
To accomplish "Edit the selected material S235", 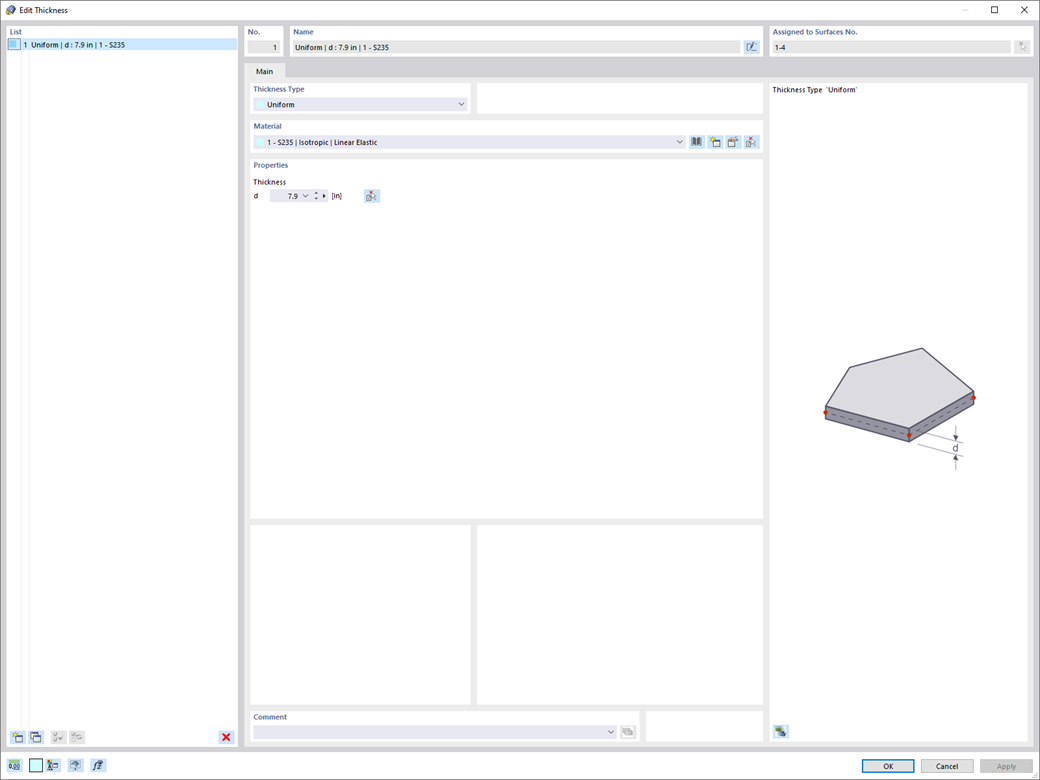I will click(x=735, y=141).
